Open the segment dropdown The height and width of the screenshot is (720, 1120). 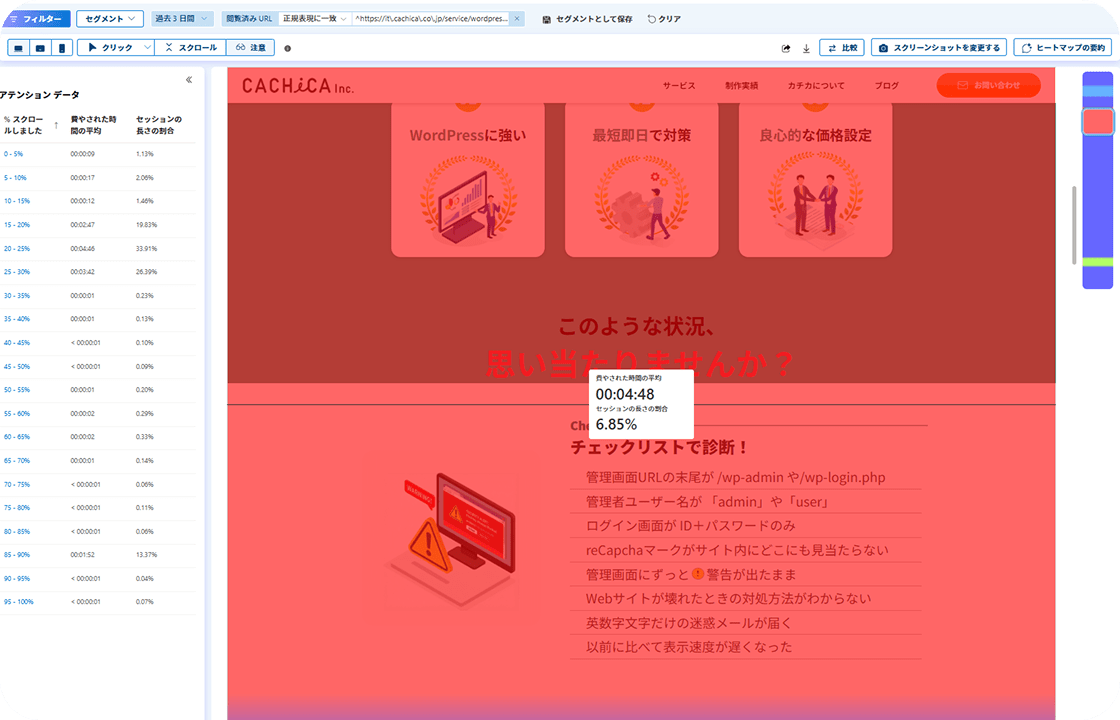pos(108,18)
